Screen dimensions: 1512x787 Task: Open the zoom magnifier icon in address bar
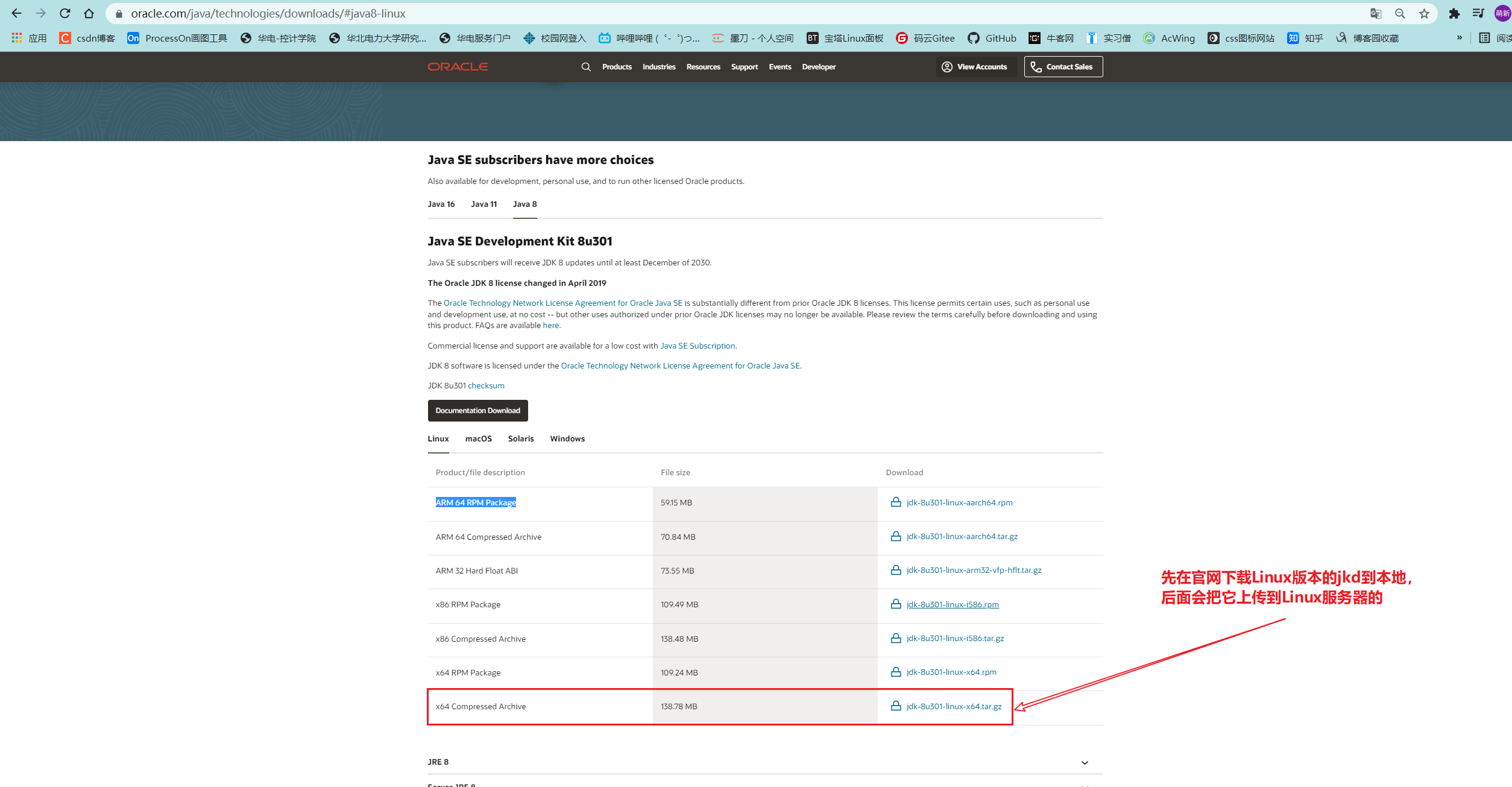tap(1400, 13)
